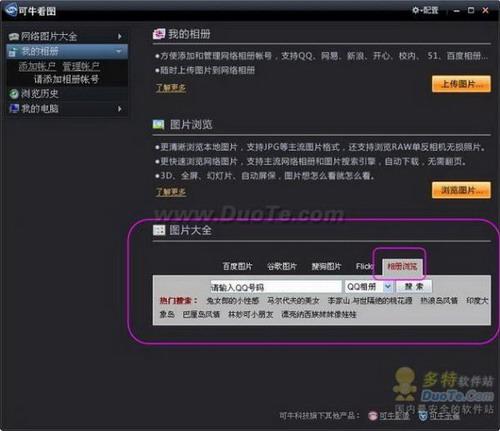Switch to the 搜狗图片 tab
This screenshot has width=500, height=431.
[x=326, y=266]
